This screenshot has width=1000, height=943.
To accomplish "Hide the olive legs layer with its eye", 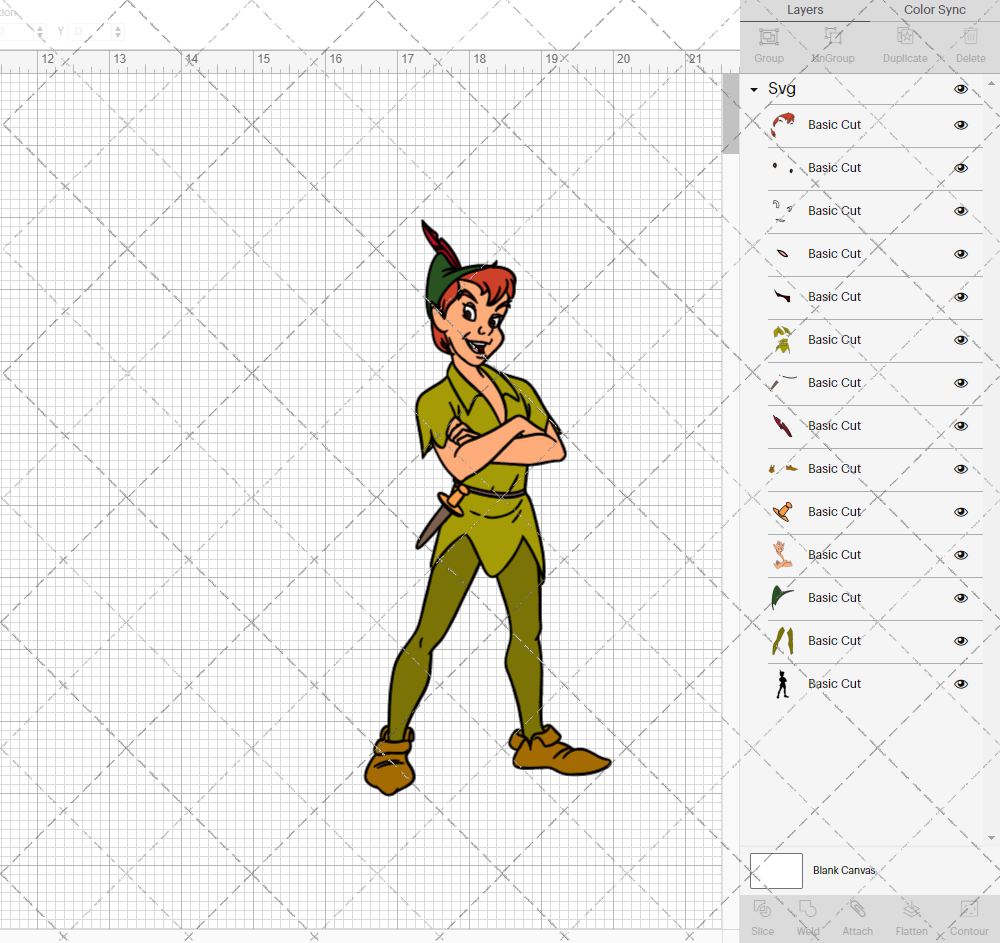I will point(960,641).
